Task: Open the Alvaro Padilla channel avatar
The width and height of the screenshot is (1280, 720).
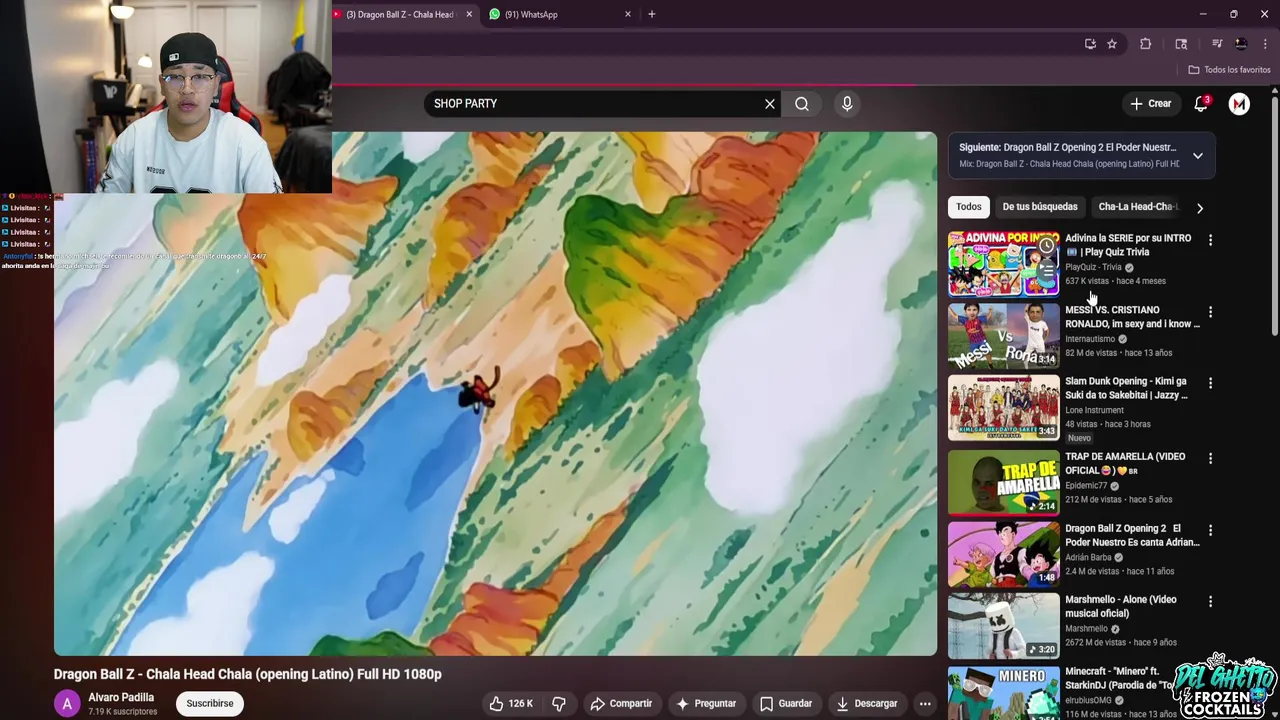Action: (x=67, y=704)
